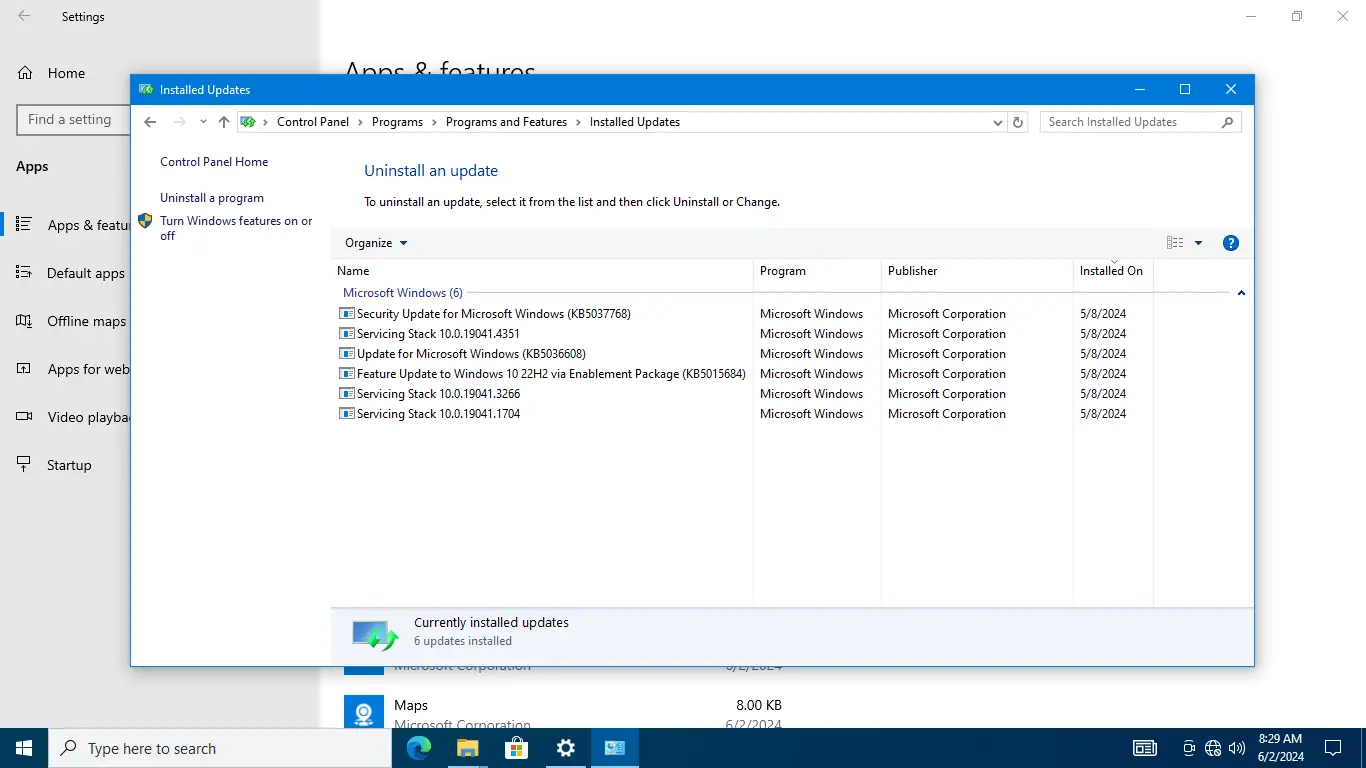Click the Offline maps icon in Settings
1366x768 pixels.
(x=25, y=321)
